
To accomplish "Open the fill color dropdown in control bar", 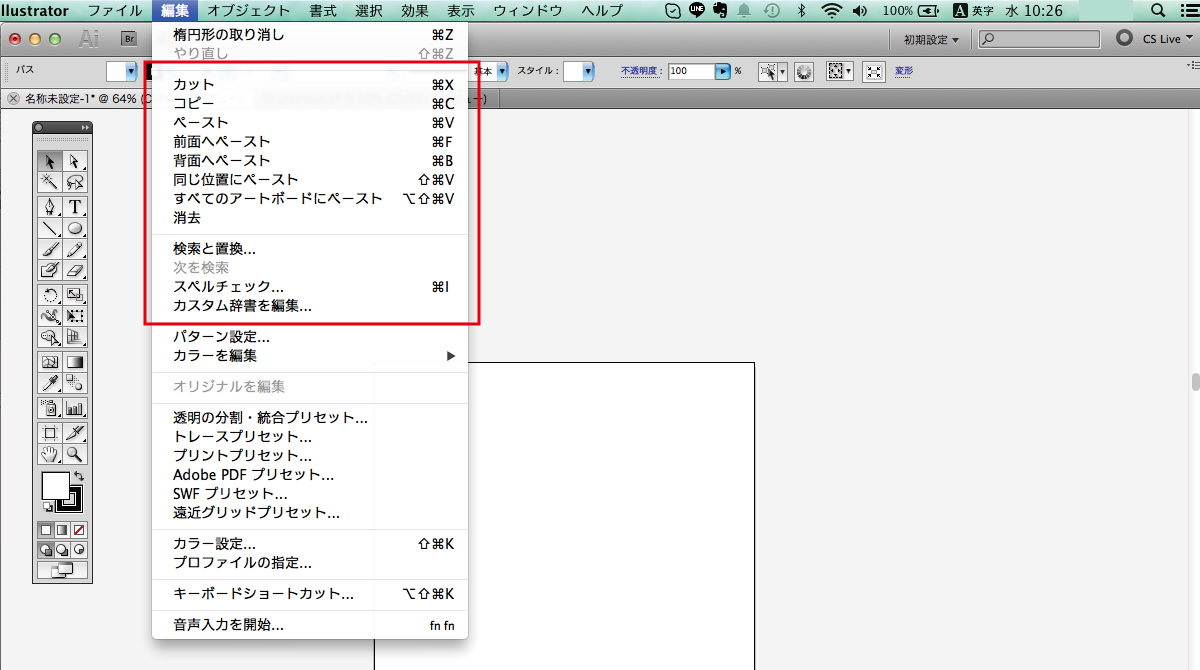I will (130, 72).
